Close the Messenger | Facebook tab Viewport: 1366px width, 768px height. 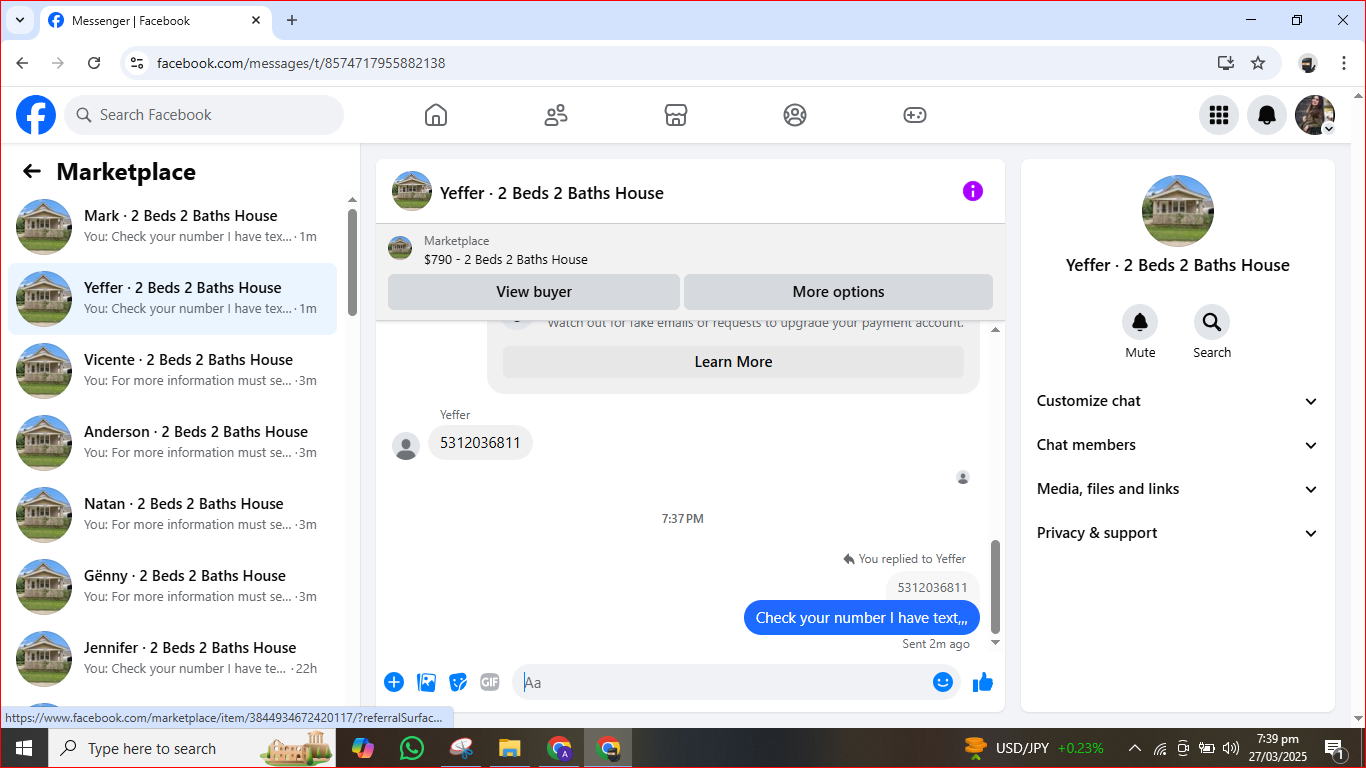click(256, 20)
